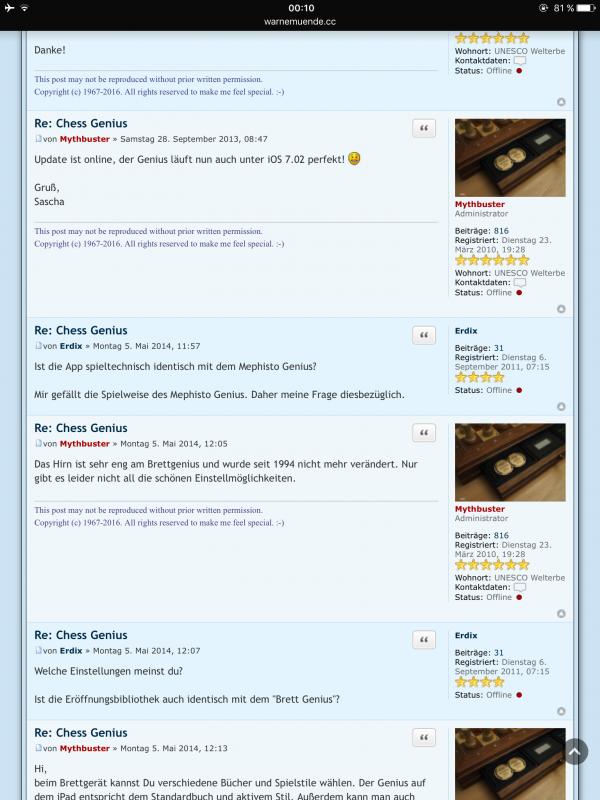
Task: Tap the warnemuende.cc address bar
Action: coord(300,21)
